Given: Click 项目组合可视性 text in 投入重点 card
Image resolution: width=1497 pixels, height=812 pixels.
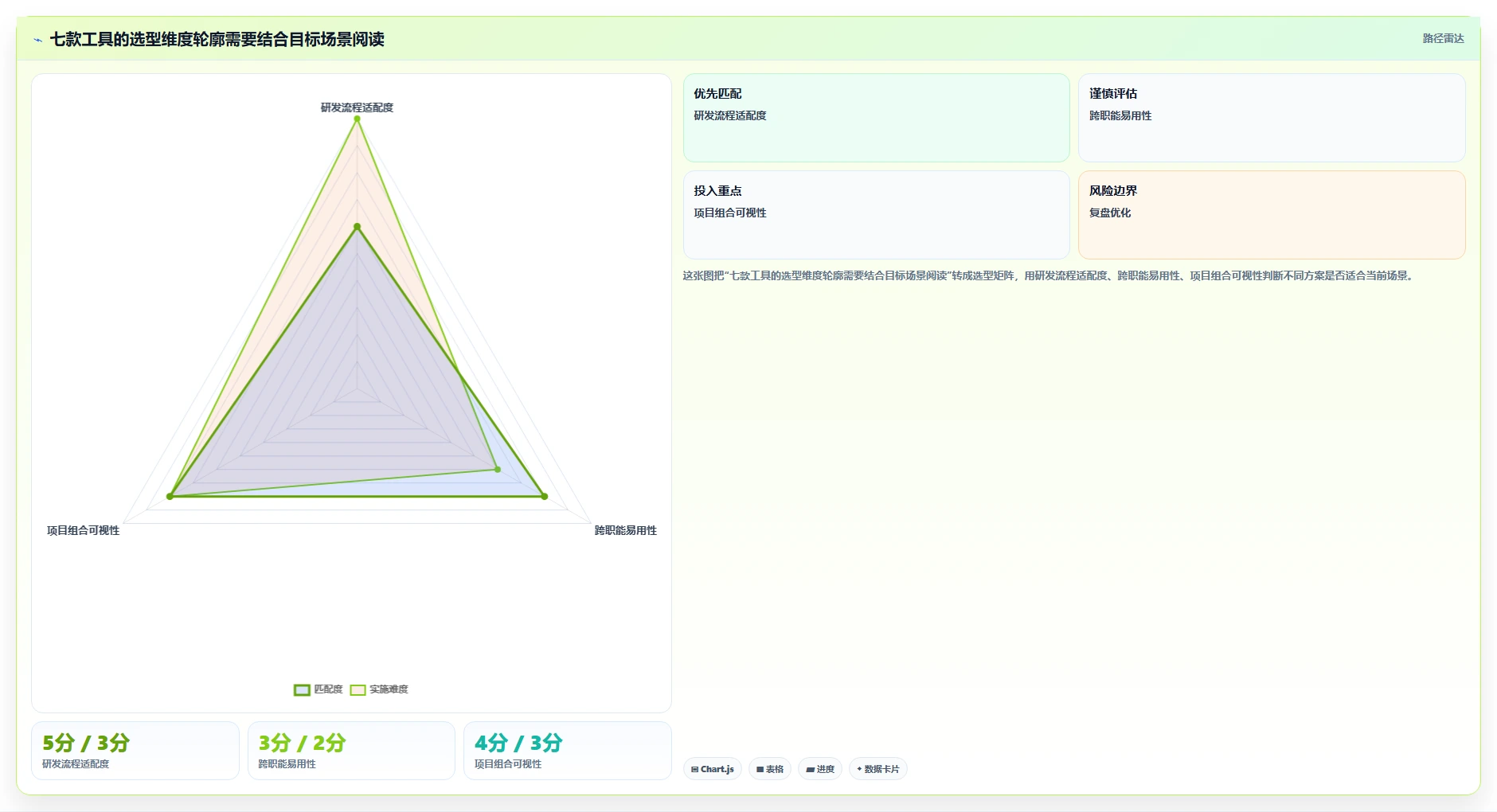Looking at the screenshot, I should pos(730,213).
